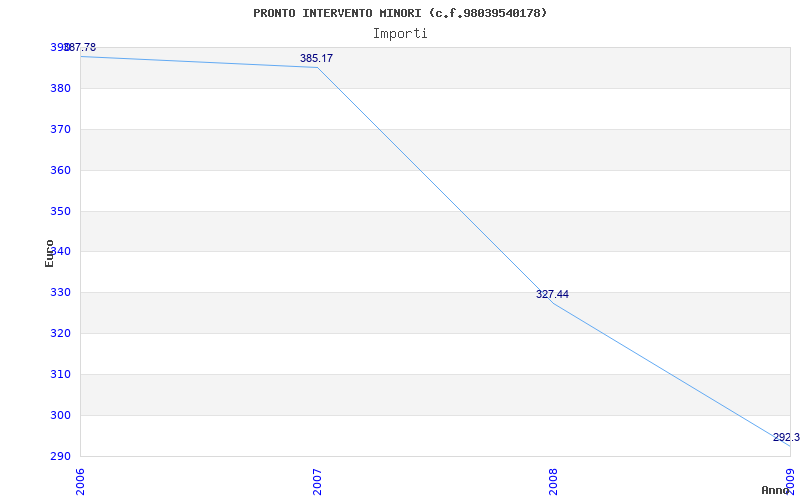800x500 pixels.
Task: Click the Euro axis title
Action: coord(49,253)
